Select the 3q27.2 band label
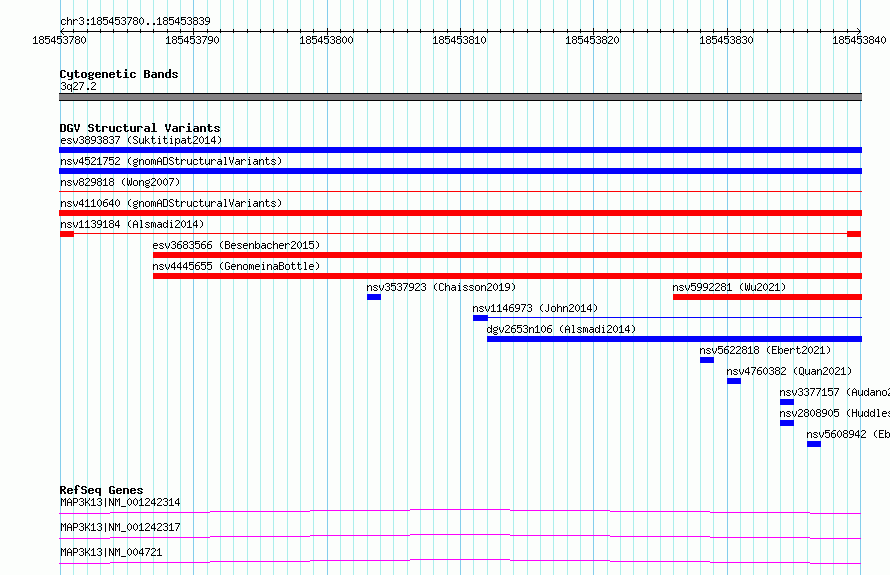The height and width of the screenshot is (575, 890). tap(78, 86)
